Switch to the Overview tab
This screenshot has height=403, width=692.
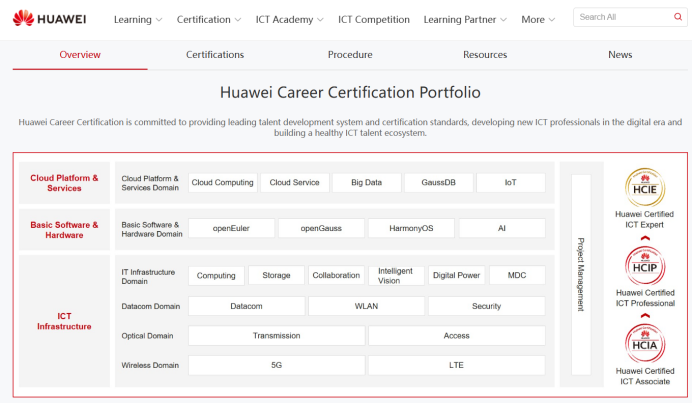pyautogui.click(x=80, y=55)
